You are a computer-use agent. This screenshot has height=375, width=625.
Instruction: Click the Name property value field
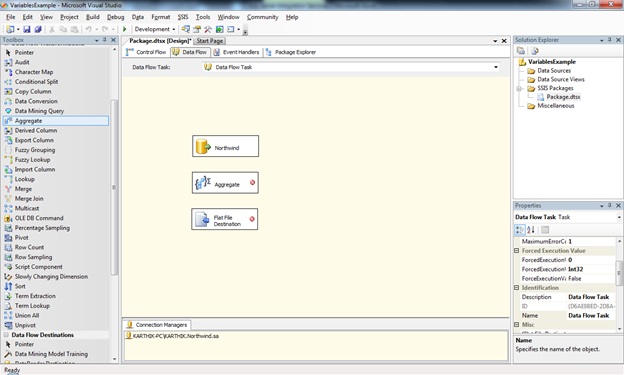pos(591,316)
